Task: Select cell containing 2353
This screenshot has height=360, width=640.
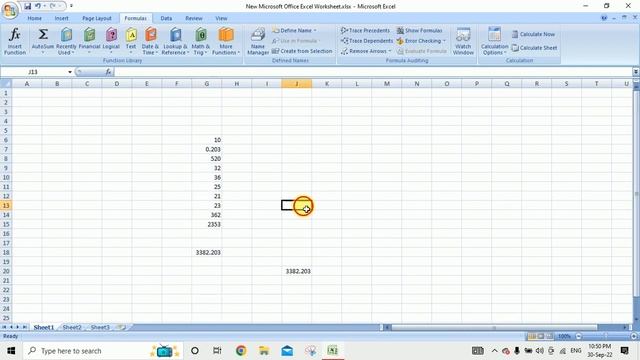Action: click(207, 224)
